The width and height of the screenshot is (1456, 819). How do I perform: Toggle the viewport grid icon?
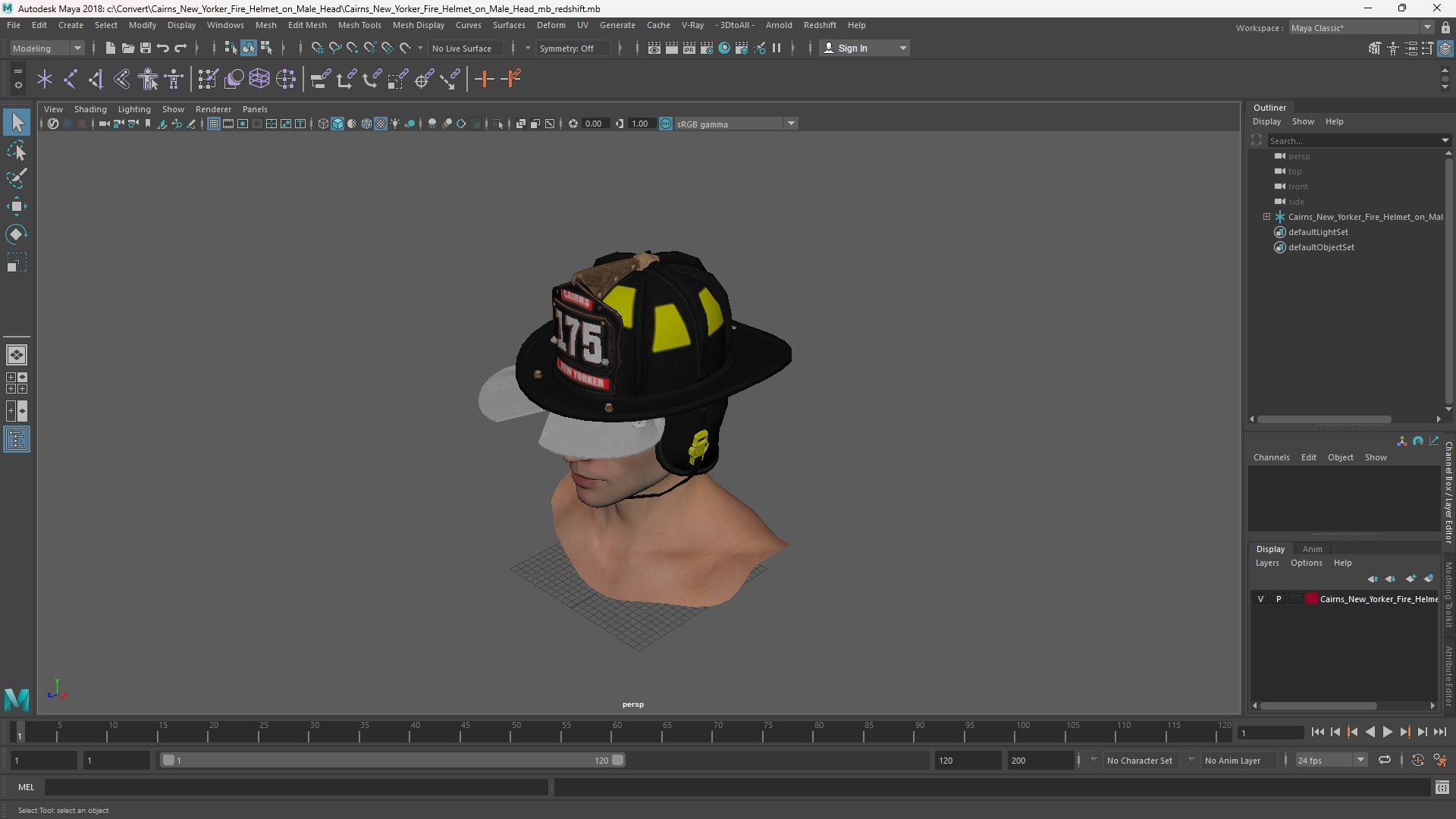pyautogui.click(x=214, y=124)
